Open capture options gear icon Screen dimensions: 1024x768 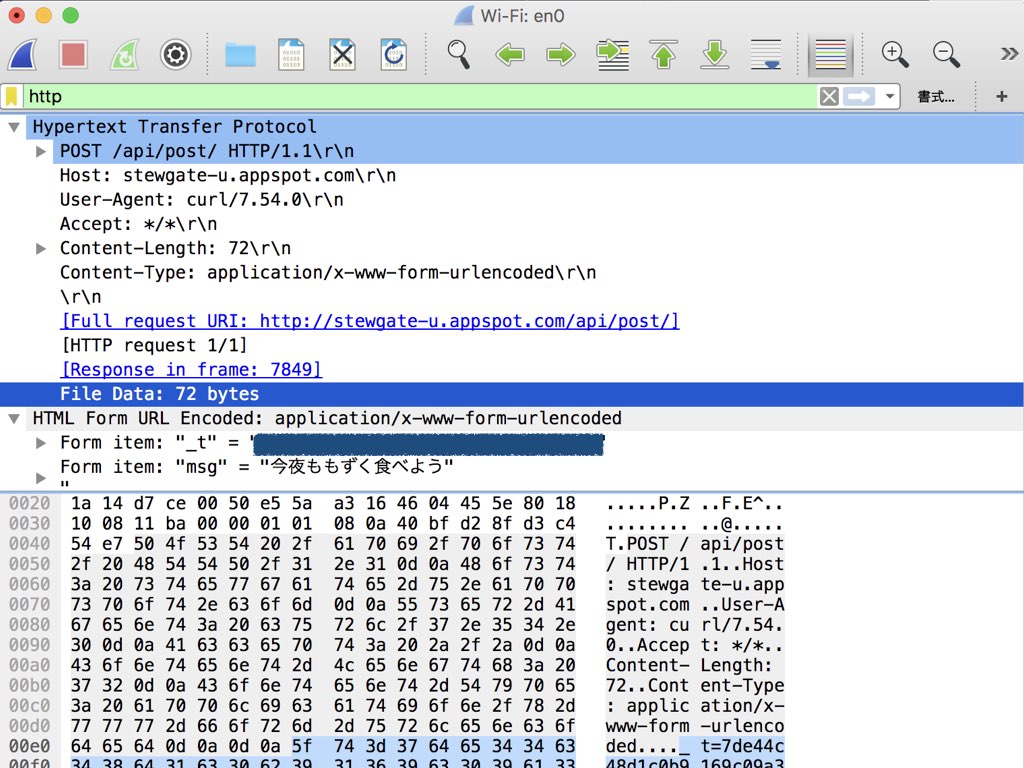pos(176,54)
